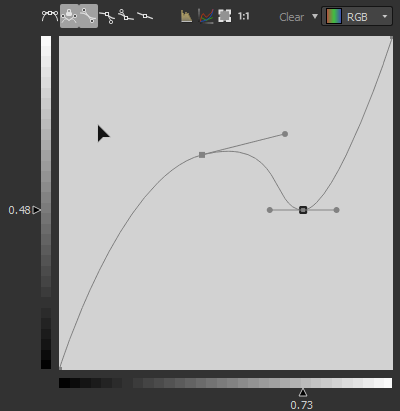Select the curve start point at bottom-left
The width and height of the screenshot is (400, 411).
[60, 368]
